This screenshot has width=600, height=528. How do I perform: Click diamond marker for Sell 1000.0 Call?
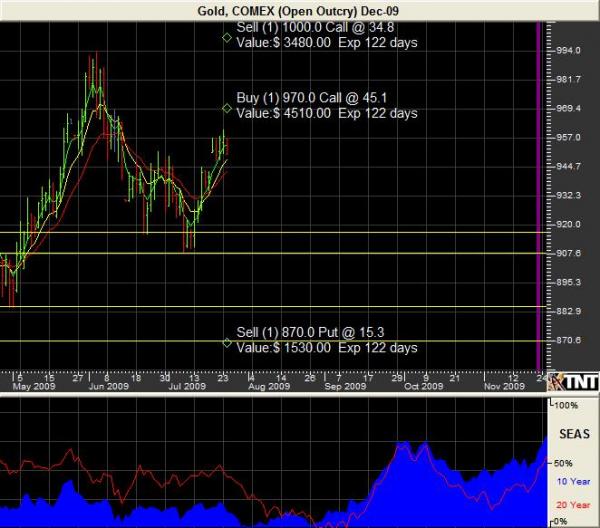point(227,37)
